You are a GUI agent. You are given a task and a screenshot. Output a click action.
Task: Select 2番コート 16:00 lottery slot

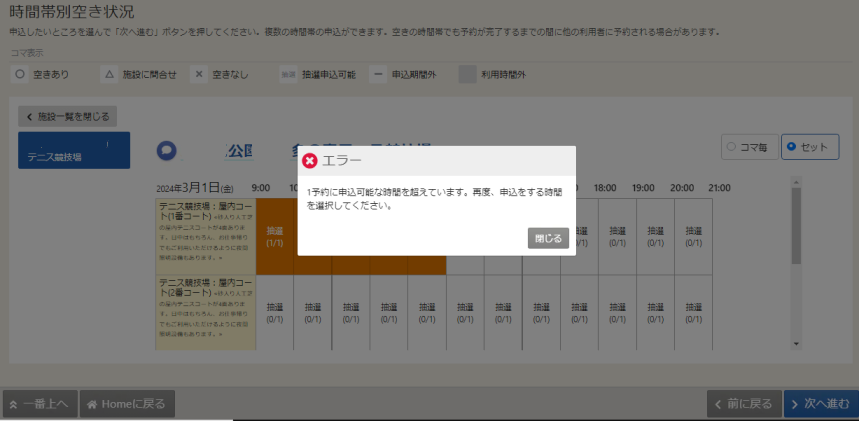[x=541, y=312]
